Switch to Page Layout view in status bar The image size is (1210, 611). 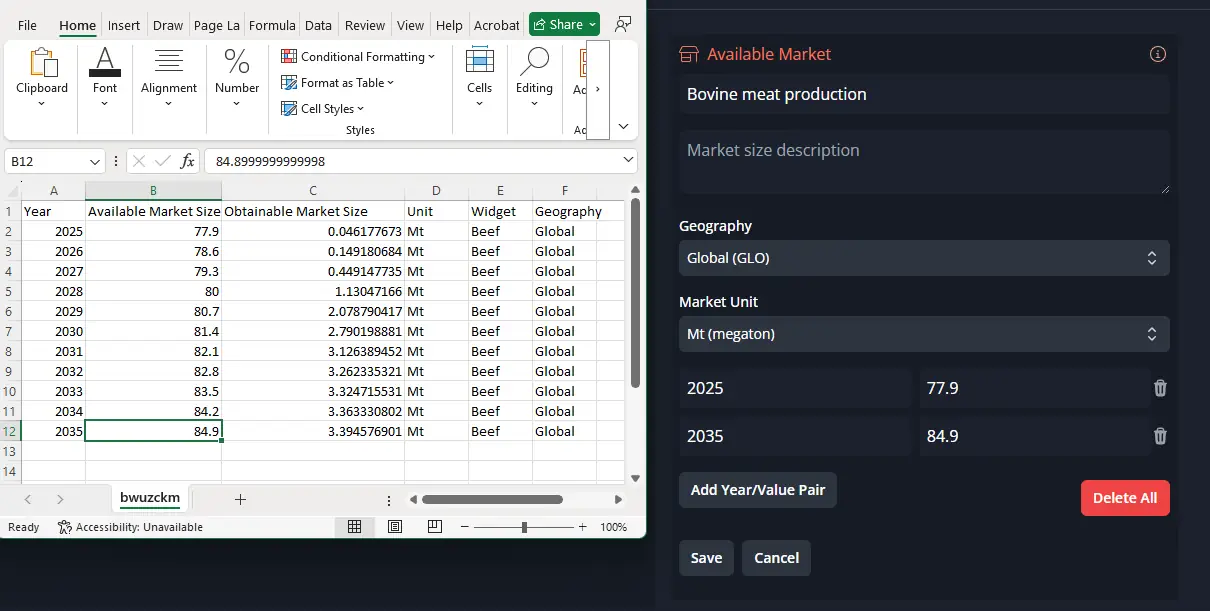click(x=395, y=527)
